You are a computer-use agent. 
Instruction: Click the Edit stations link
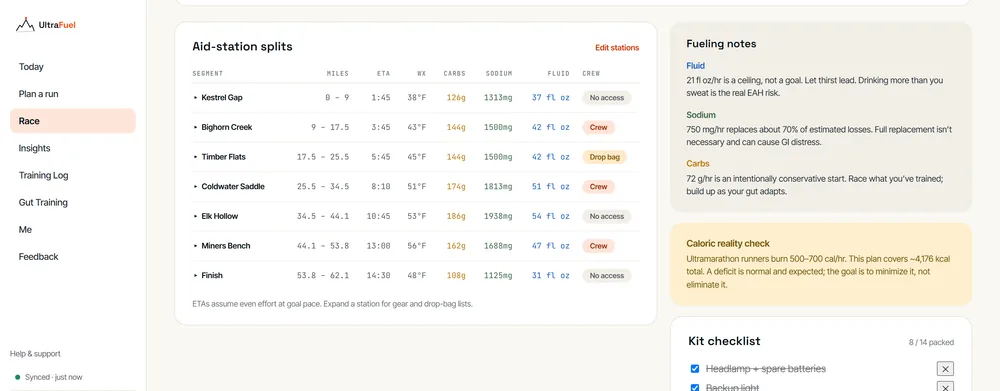coord(617,48)
